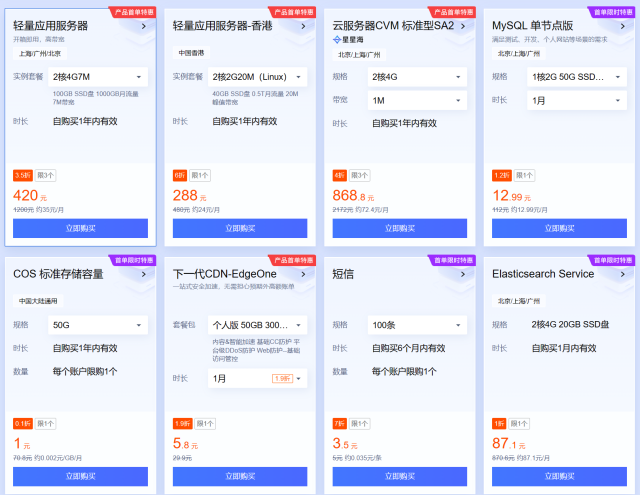Expand 个人版 50GB package dropdown

click(x=258, y=325)
